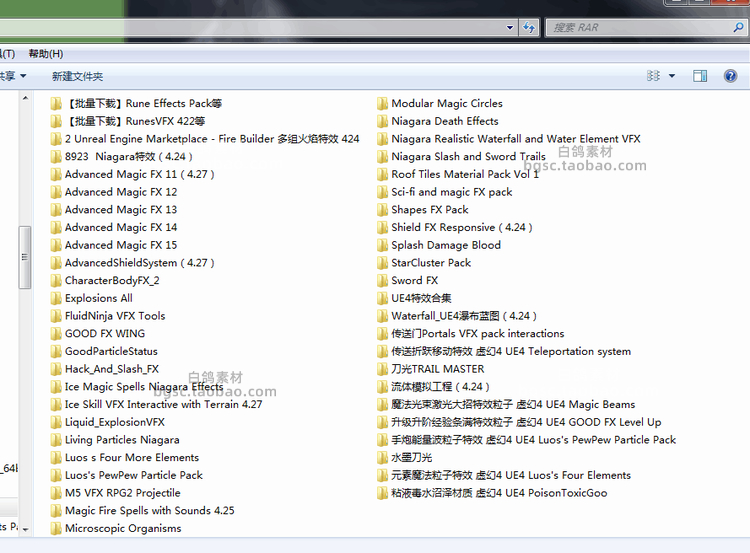The height and width of the screenshot is (553, 750).
Task: Select '流体模拟工程 ( 4.24 )' folder
Action: tap(440, 387)
